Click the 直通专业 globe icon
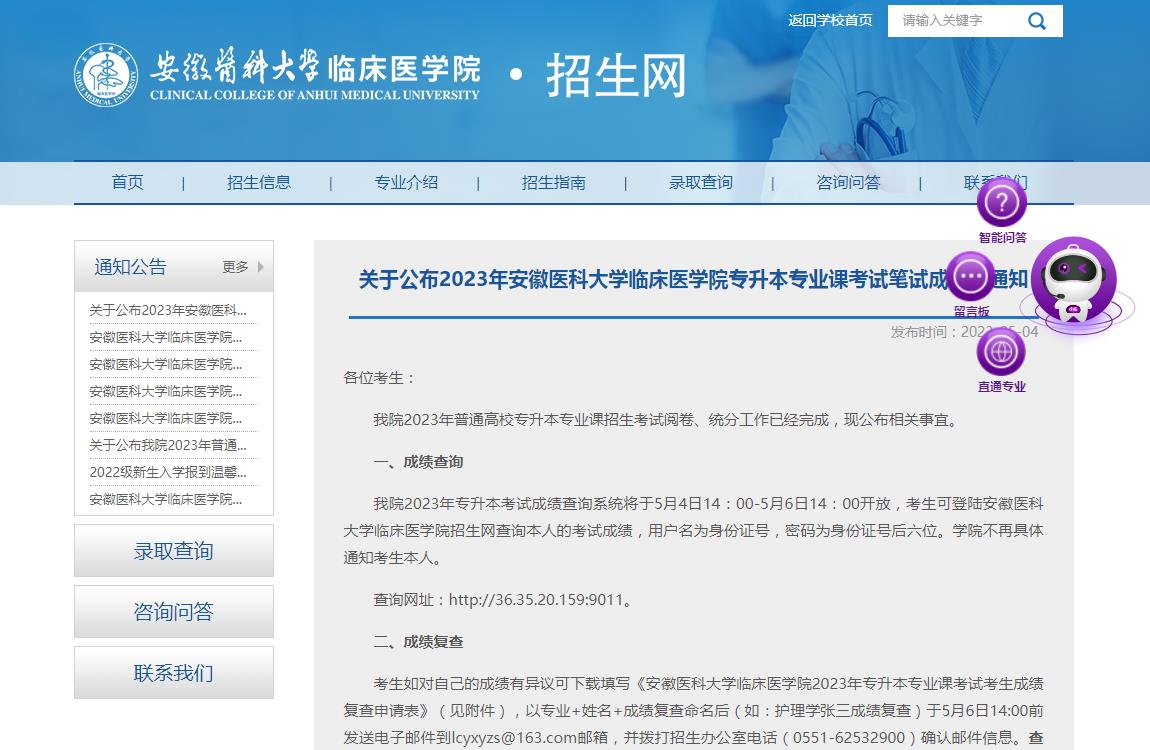The image size is (1150, 750). coord(1001,352)
